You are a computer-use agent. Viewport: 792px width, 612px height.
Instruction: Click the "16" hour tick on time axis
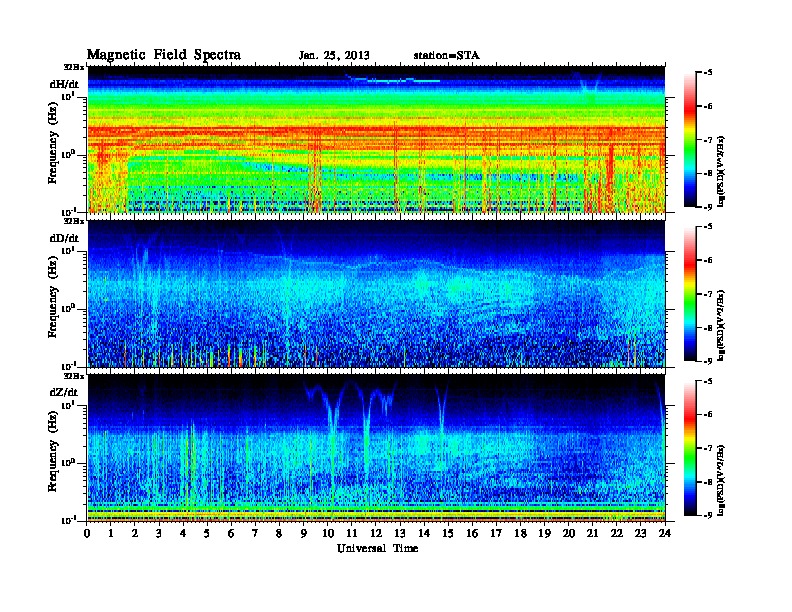472,534
